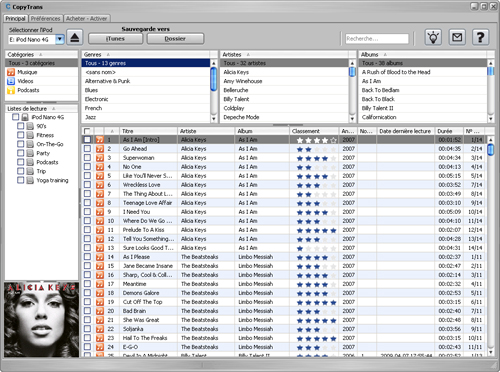Image resolution: width=500 pixels, height=372 pixels.
Task: Select Back To Black in Albums list
Action: pos(378,99)
